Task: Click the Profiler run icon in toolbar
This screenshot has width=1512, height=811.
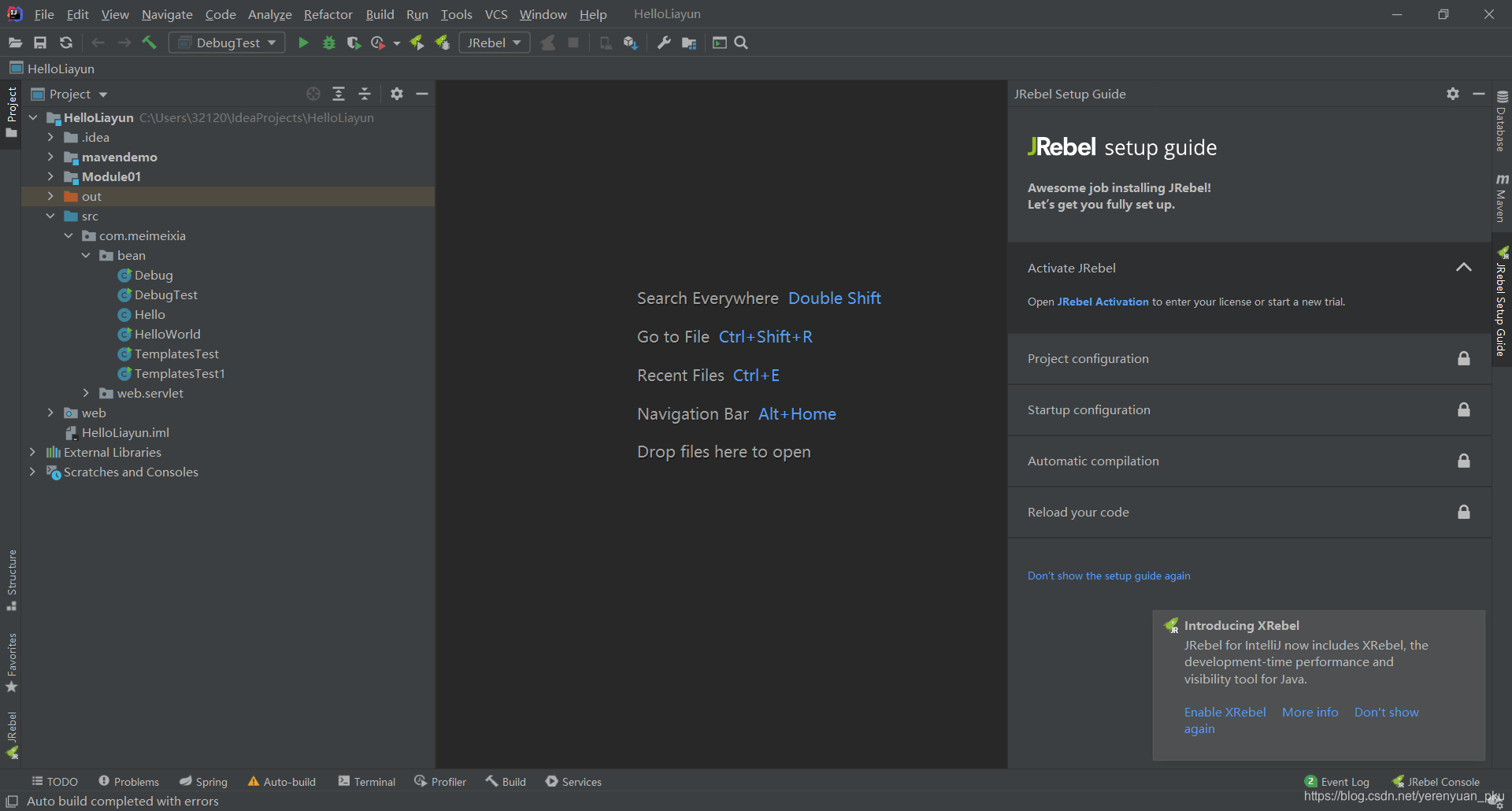Action: [378, 43]
